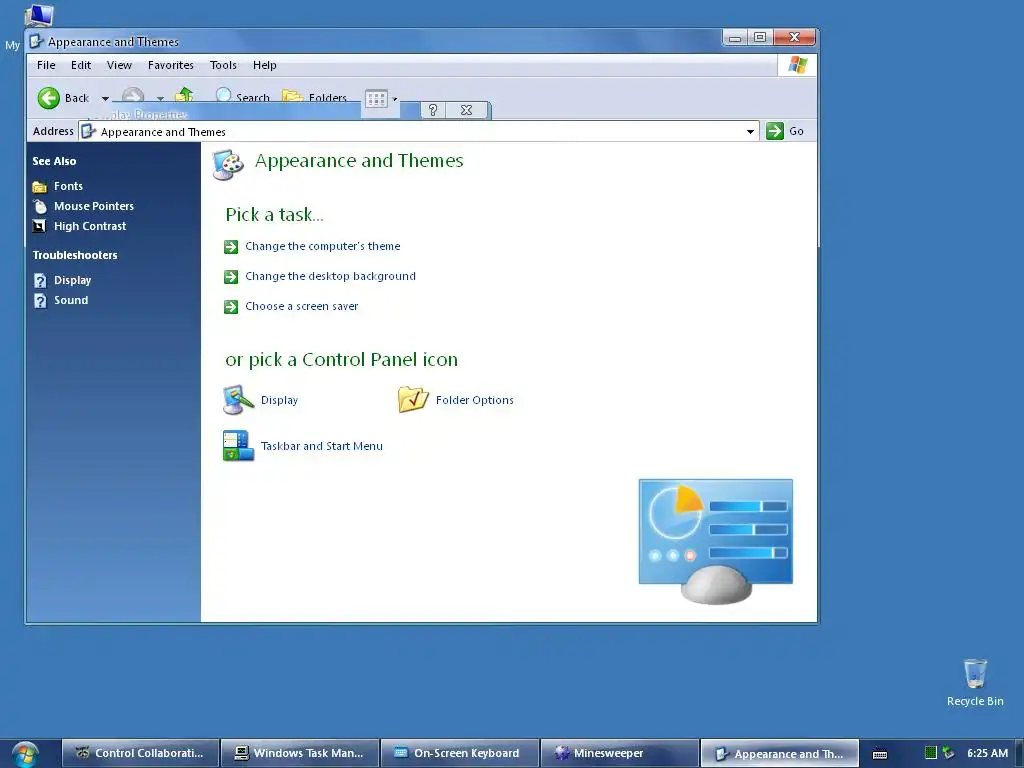Viewport: 1024px width, 768px height.
Task: Click the green Back arrow button
Action: [48, 98]
